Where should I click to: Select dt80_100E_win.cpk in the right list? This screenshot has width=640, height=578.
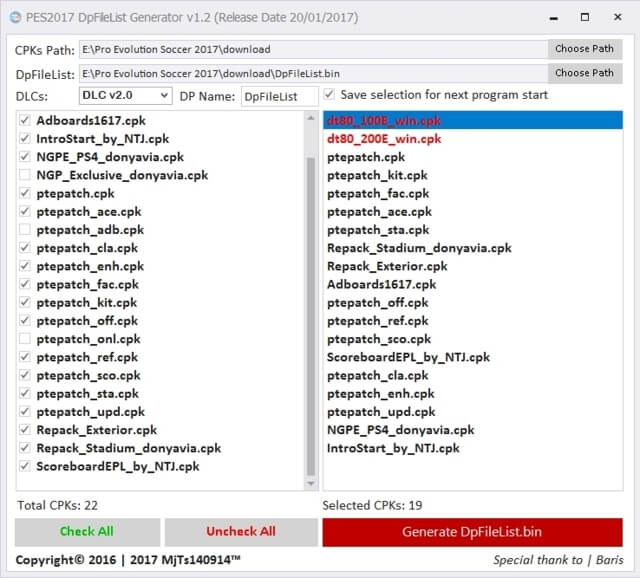click(473, 120)
